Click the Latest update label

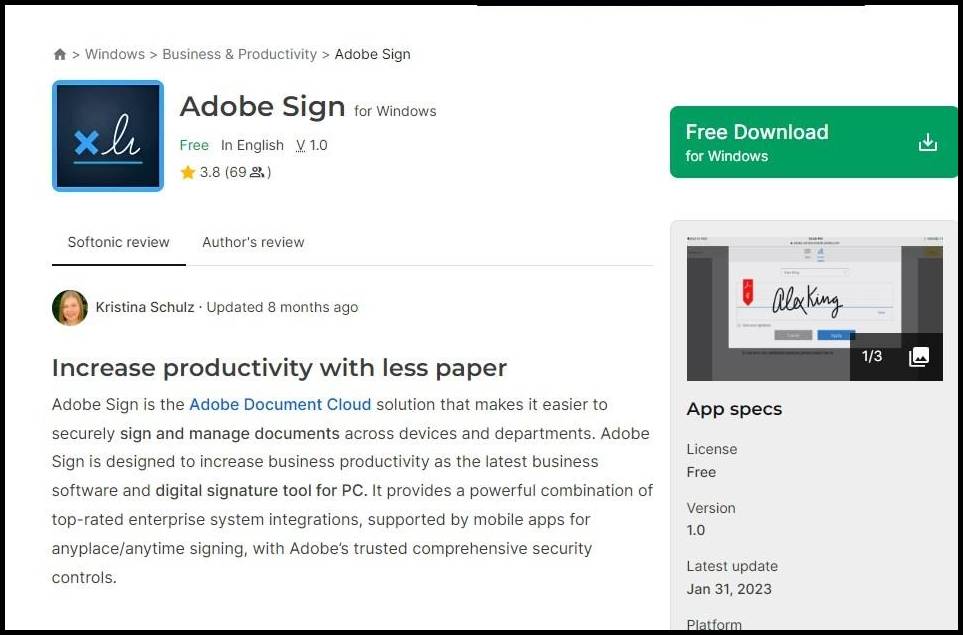tap(732, 566)
